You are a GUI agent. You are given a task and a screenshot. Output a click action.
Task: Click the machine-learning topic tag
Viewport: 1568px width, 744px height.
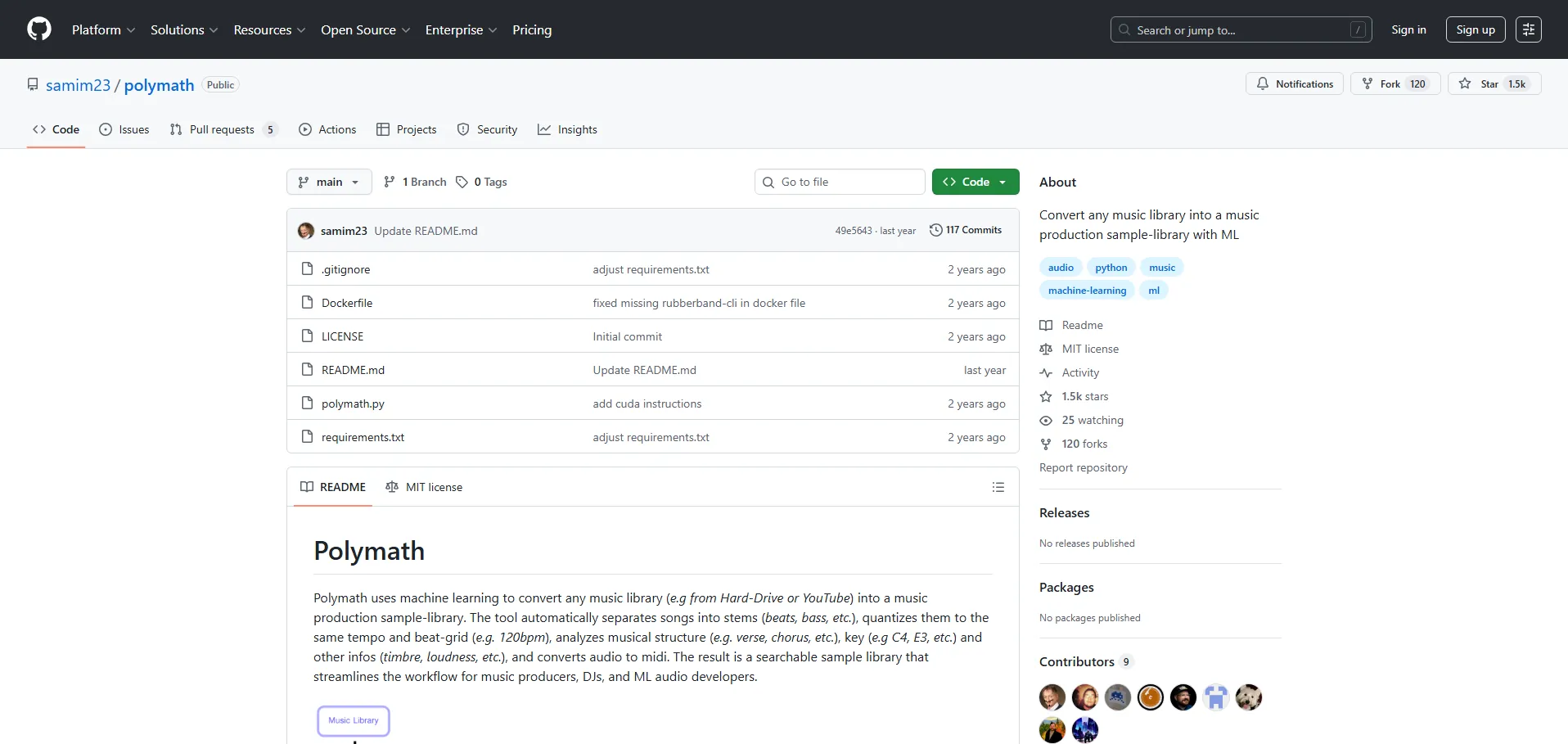click(x=1087, y=291)
